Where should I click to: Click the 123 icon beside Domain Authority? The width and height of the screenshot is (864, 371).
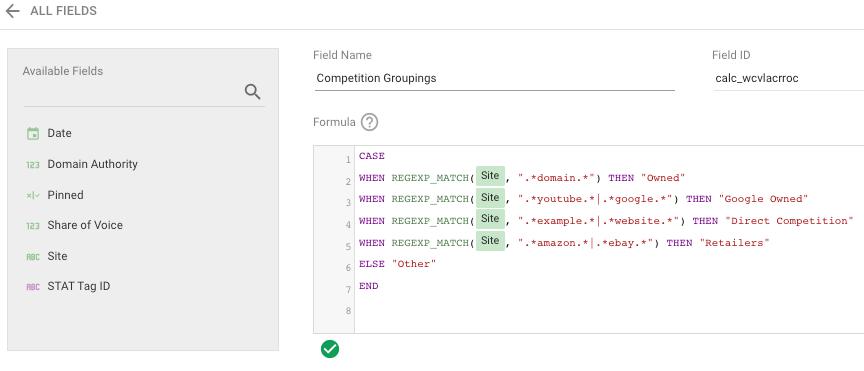pyautogui.click(x=33, y=164)
